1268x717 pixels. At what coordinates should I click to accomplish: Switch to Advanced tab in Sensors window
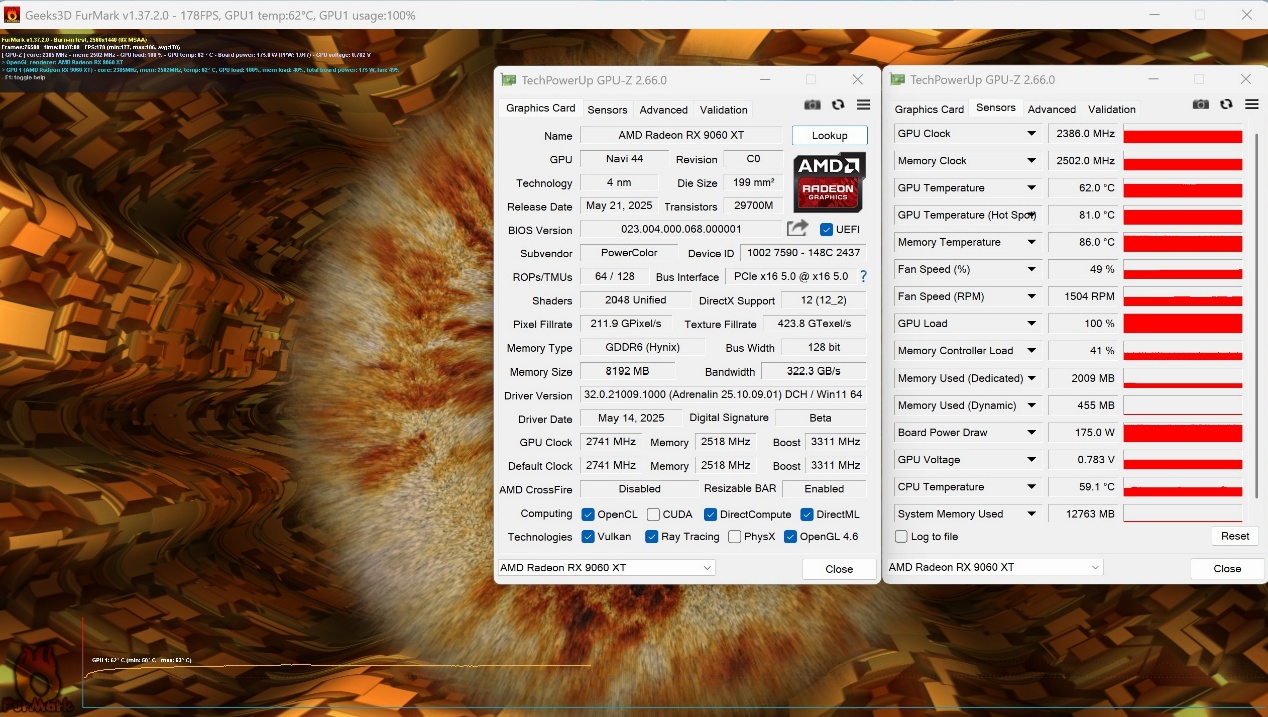click(x=1052, y=110)
